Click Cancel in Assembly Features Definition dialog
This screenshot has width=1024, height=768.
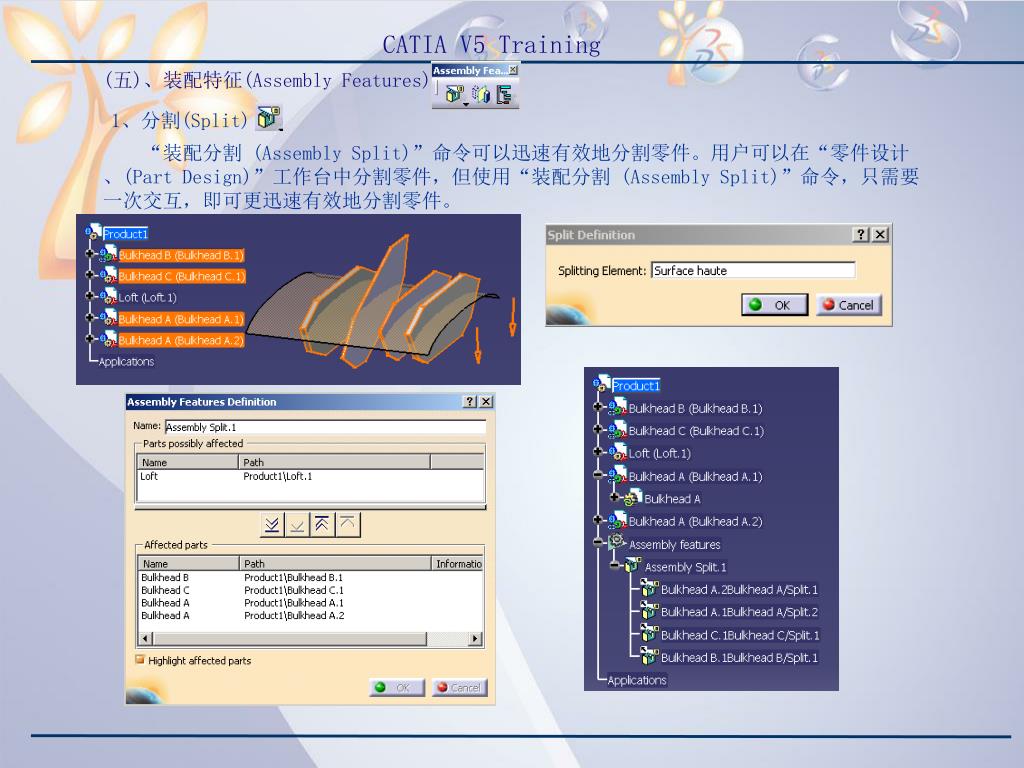pos(459,688)
